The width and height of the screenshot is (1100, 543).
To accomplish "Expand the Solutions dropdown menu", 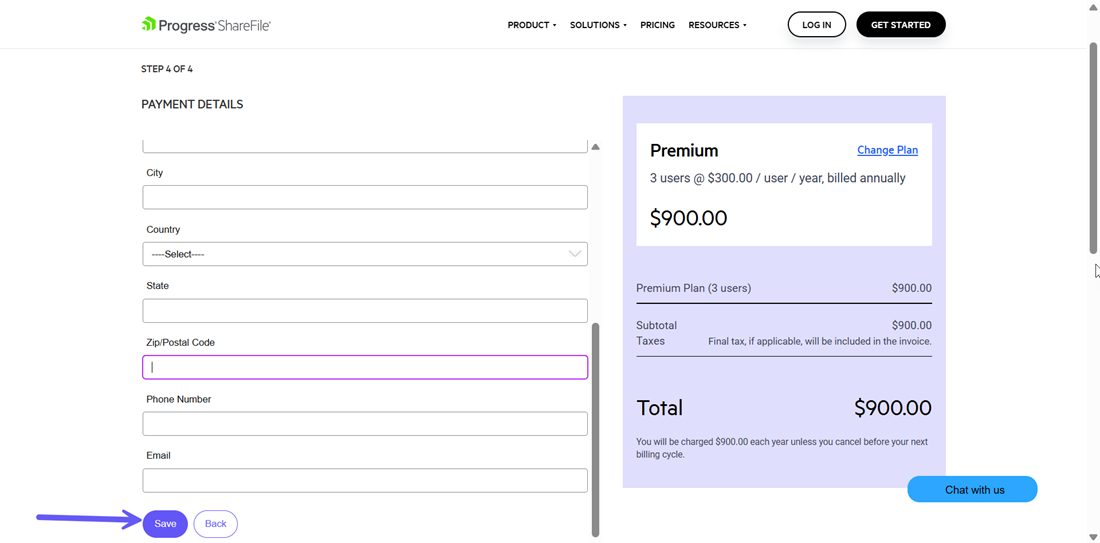I will [598, 25].
